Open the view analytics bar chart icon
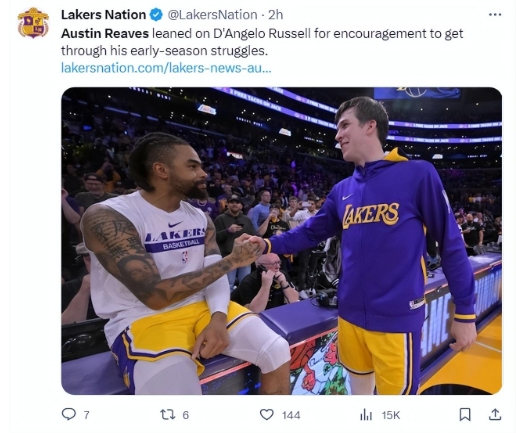The width and height of the screenshot is (516, 433). pos(366,415)
